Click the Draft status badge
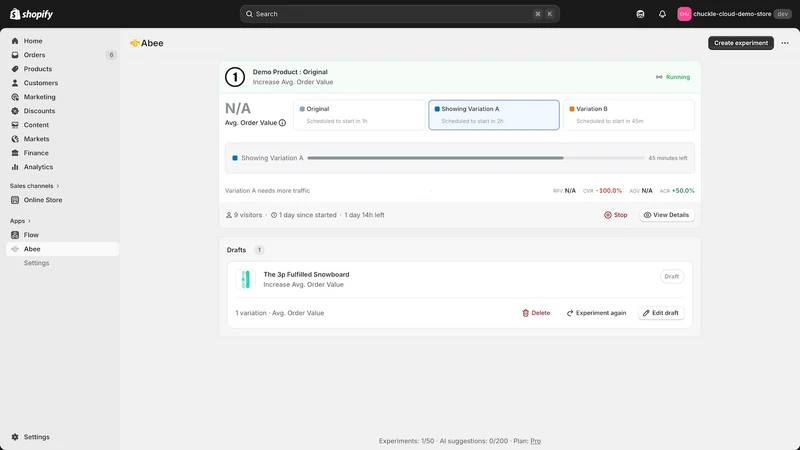Screen dimensions: 800x450 (x=671, y=277)
